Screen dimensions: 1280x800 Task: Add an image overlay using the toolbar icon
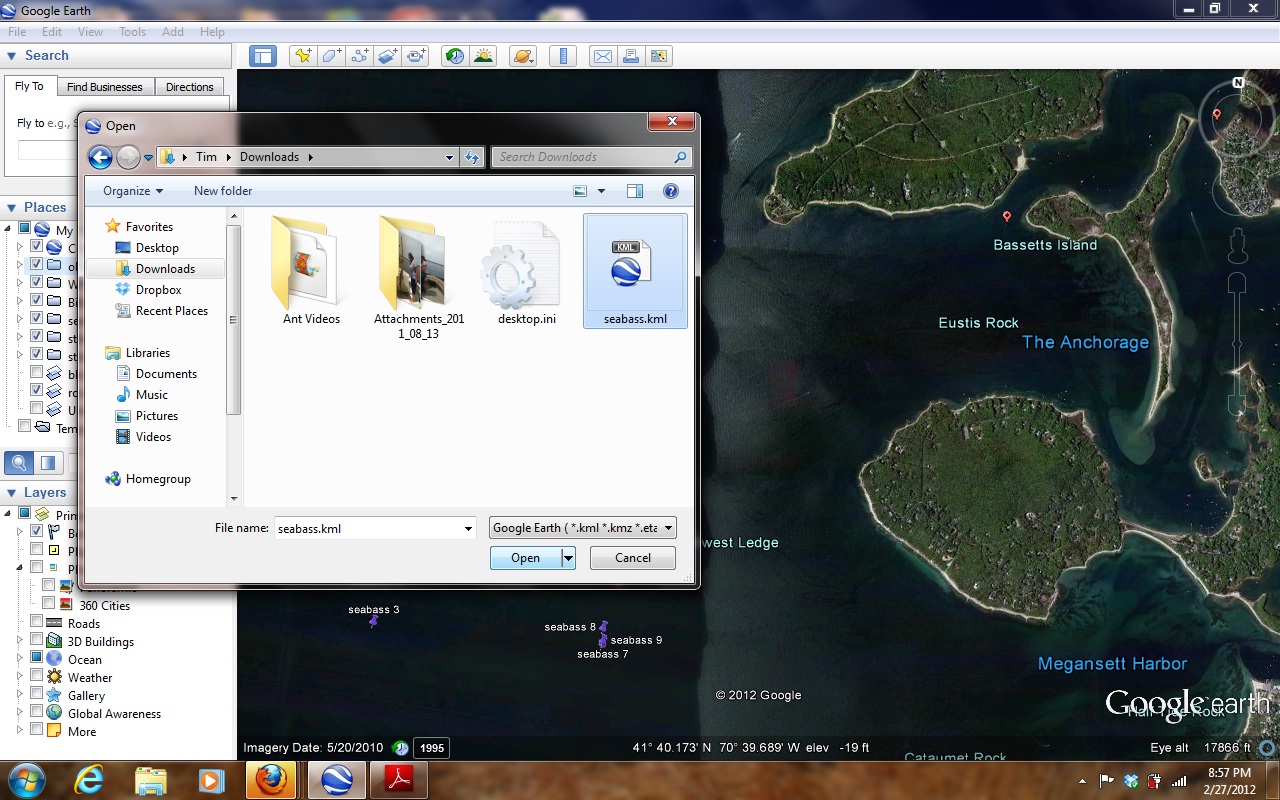click(x=388, y=56)
